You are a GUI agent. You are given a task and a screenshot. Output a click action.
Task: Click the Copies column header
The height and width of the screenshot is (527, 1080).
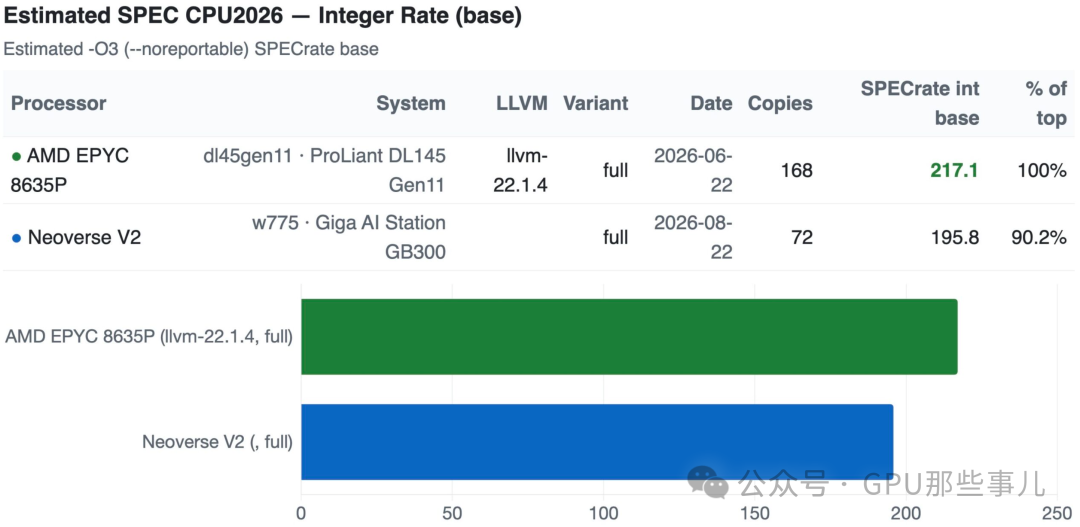click(x=780, y=103)
